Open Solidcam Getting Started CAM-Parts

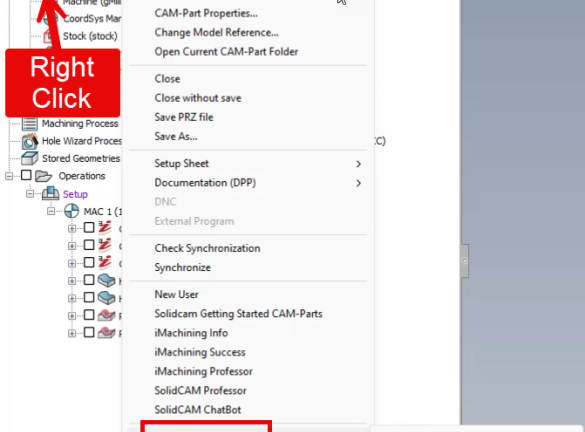click(238, 314)
